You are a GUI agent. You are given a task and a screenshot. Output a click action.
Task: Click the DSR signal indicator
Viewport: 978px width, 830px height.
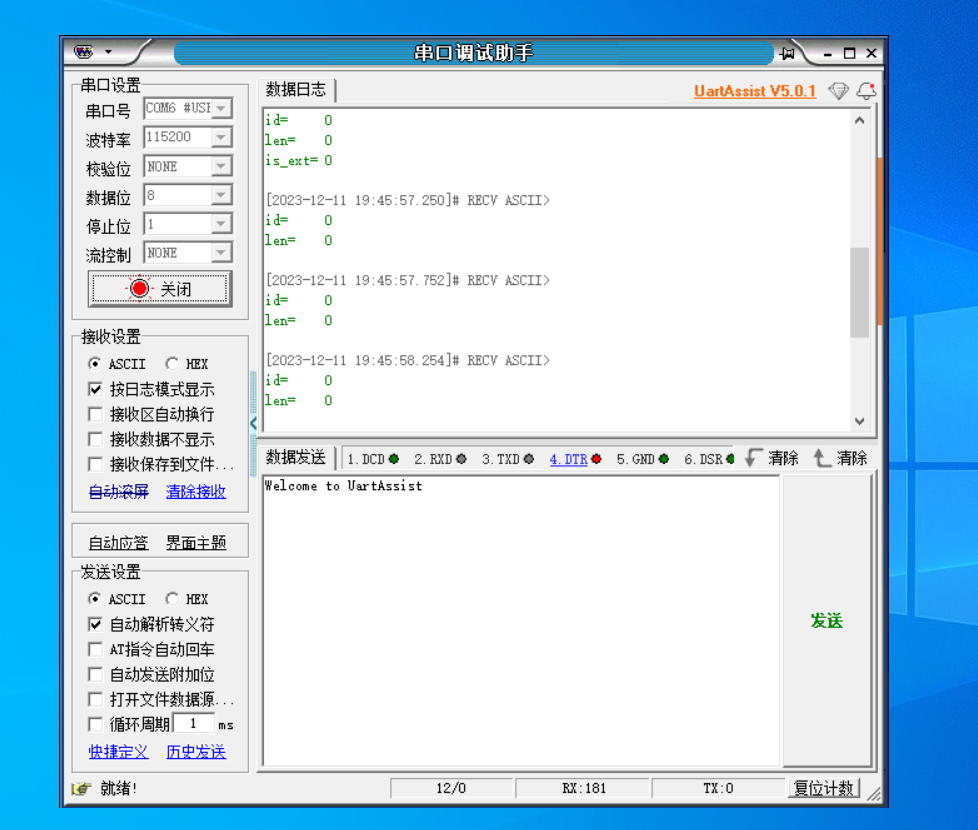pos(730,459)
